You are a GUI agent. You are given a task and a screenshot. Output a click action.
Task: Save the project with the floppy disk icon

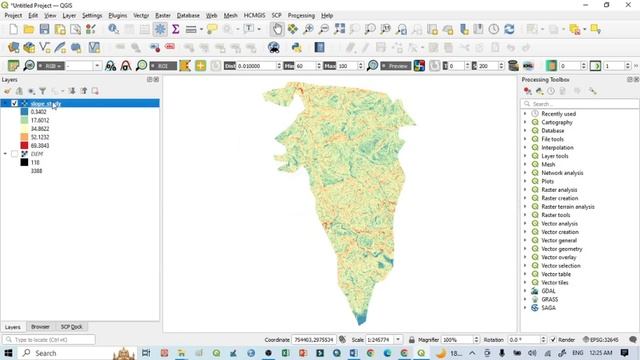(44, 29)
